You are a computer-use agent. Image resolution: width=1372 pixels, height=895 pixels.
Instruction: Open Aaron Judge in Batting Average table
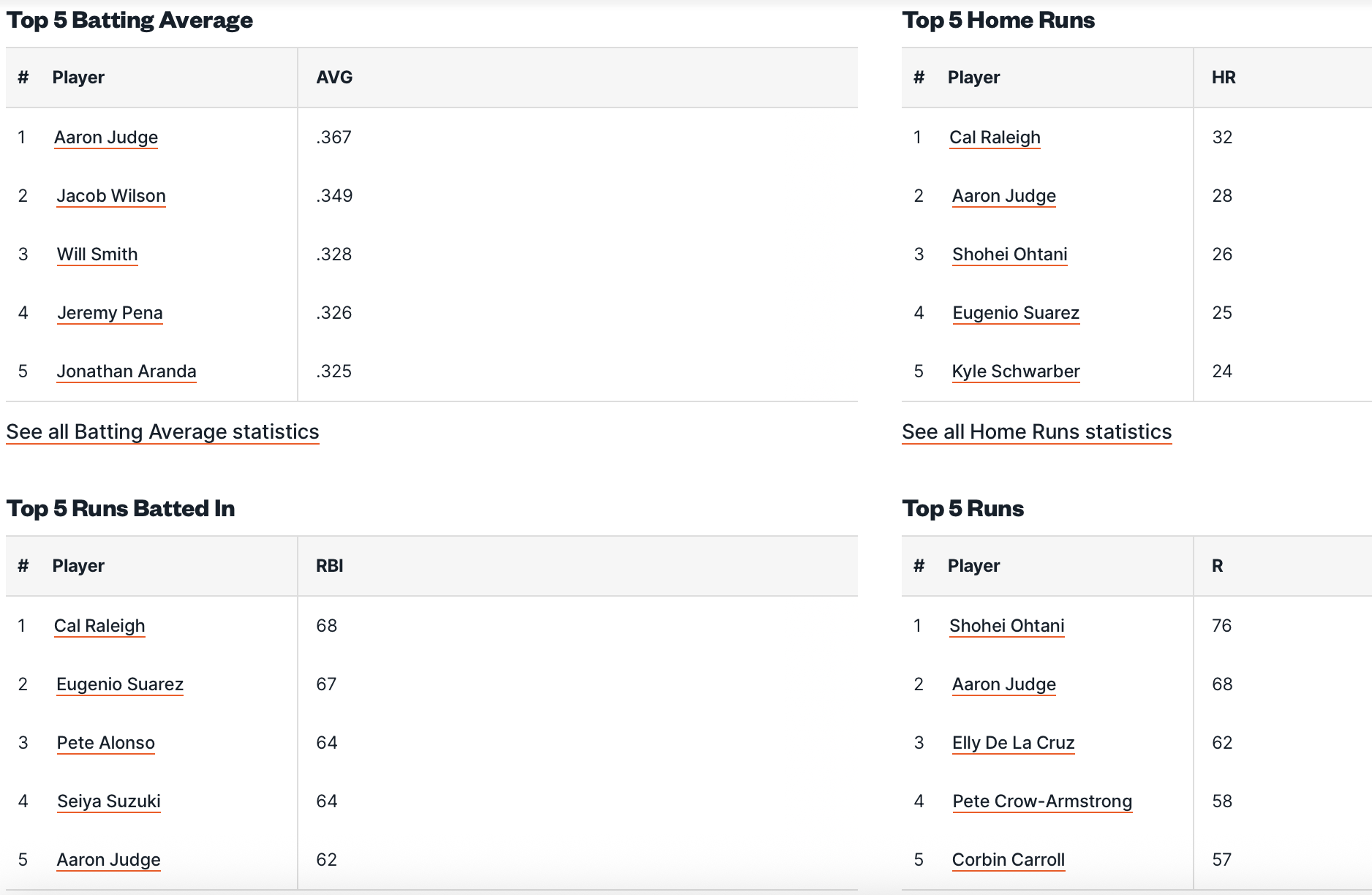point(106,137)
